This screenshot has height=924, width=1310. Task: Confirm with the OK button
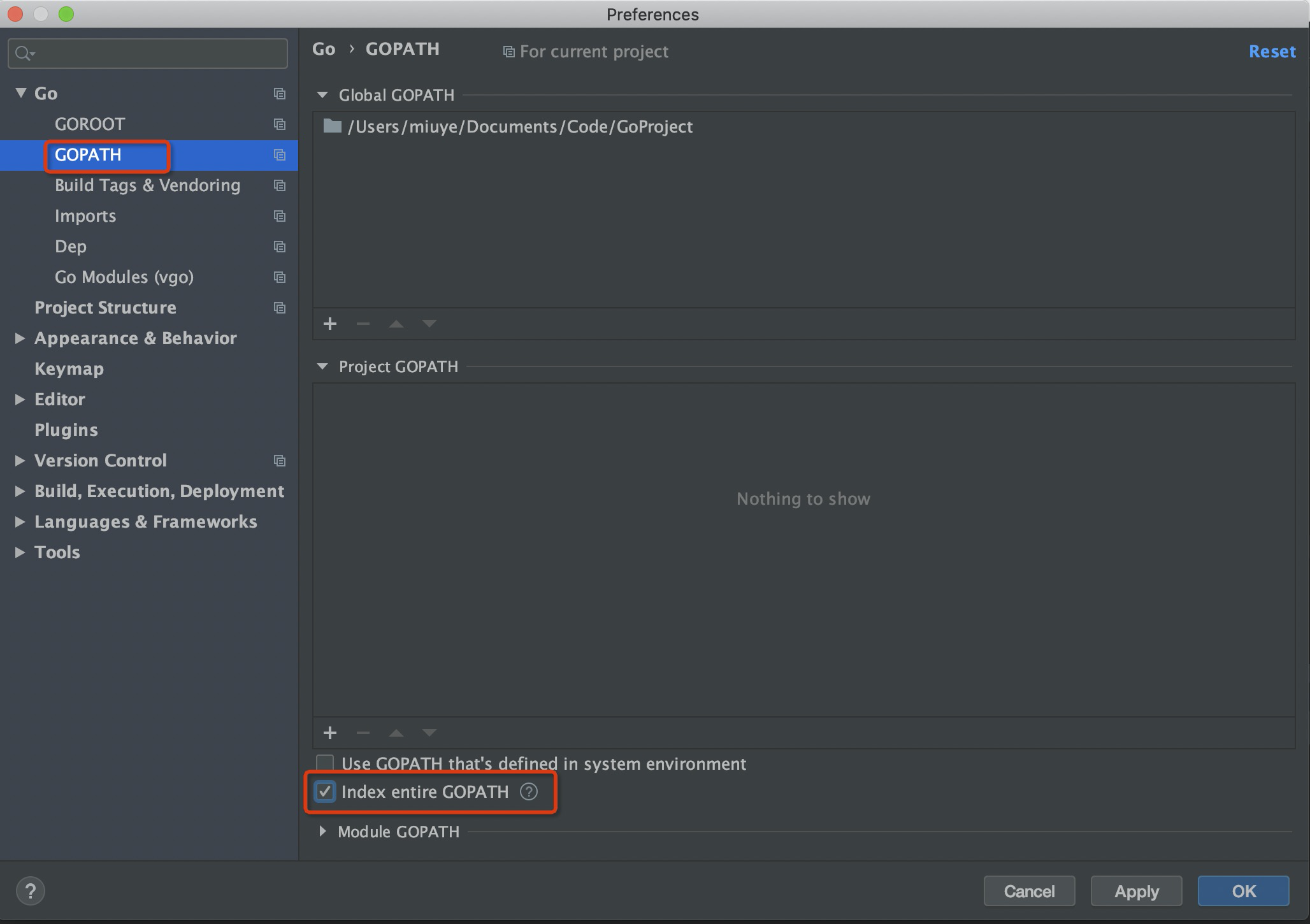click(x=1243, y=891)
